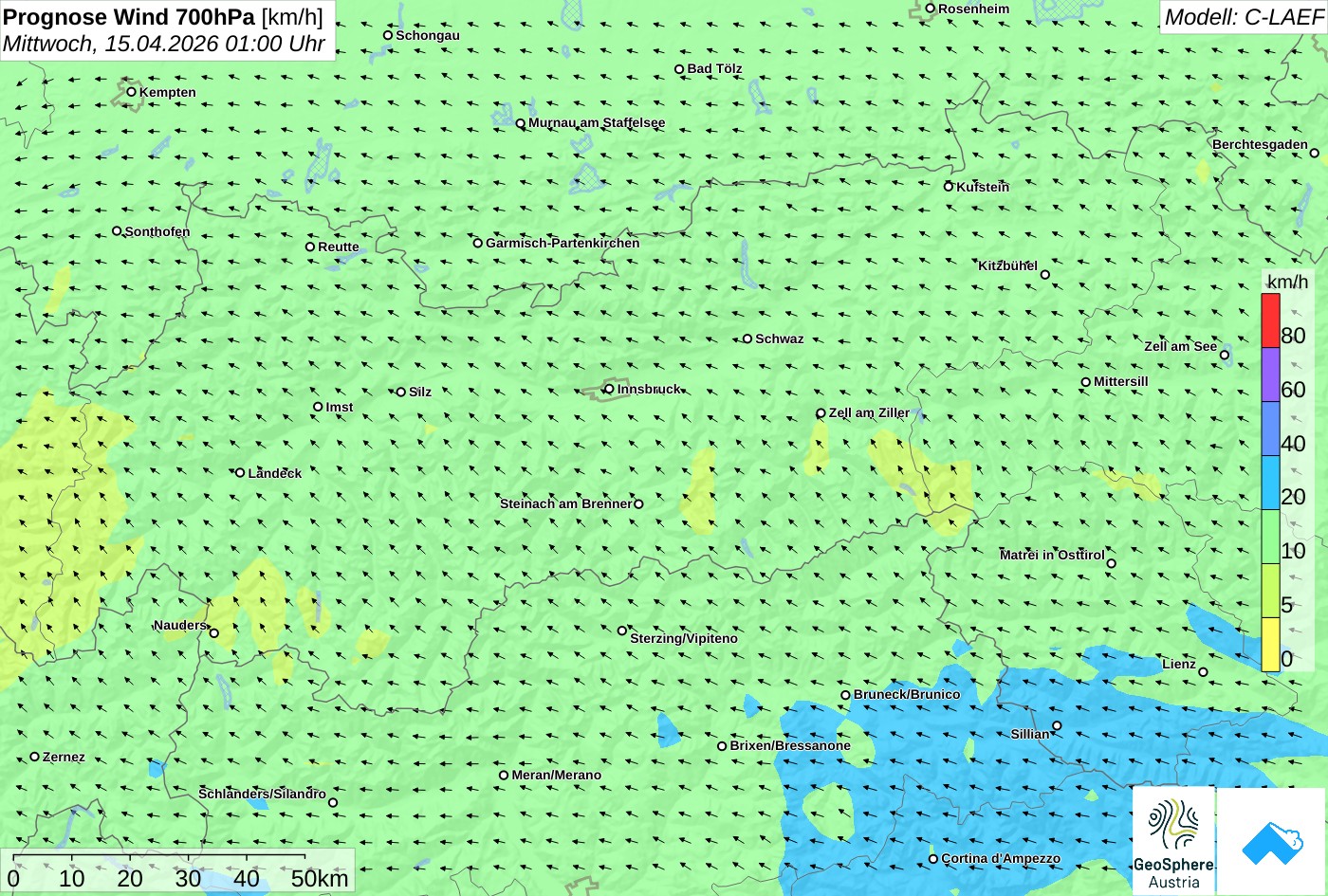Click the Innsbruck city marker

click(609, 389)
